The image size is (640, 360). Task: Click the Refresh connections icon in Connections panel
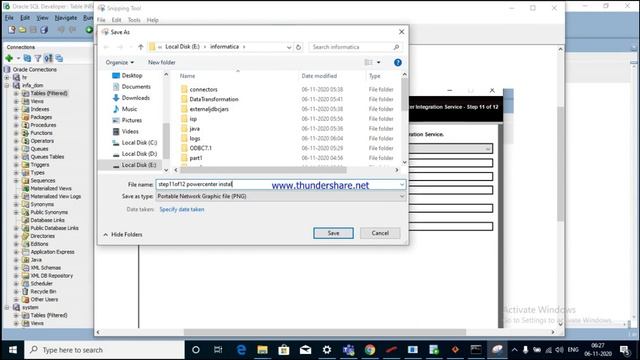coord(27,58)
